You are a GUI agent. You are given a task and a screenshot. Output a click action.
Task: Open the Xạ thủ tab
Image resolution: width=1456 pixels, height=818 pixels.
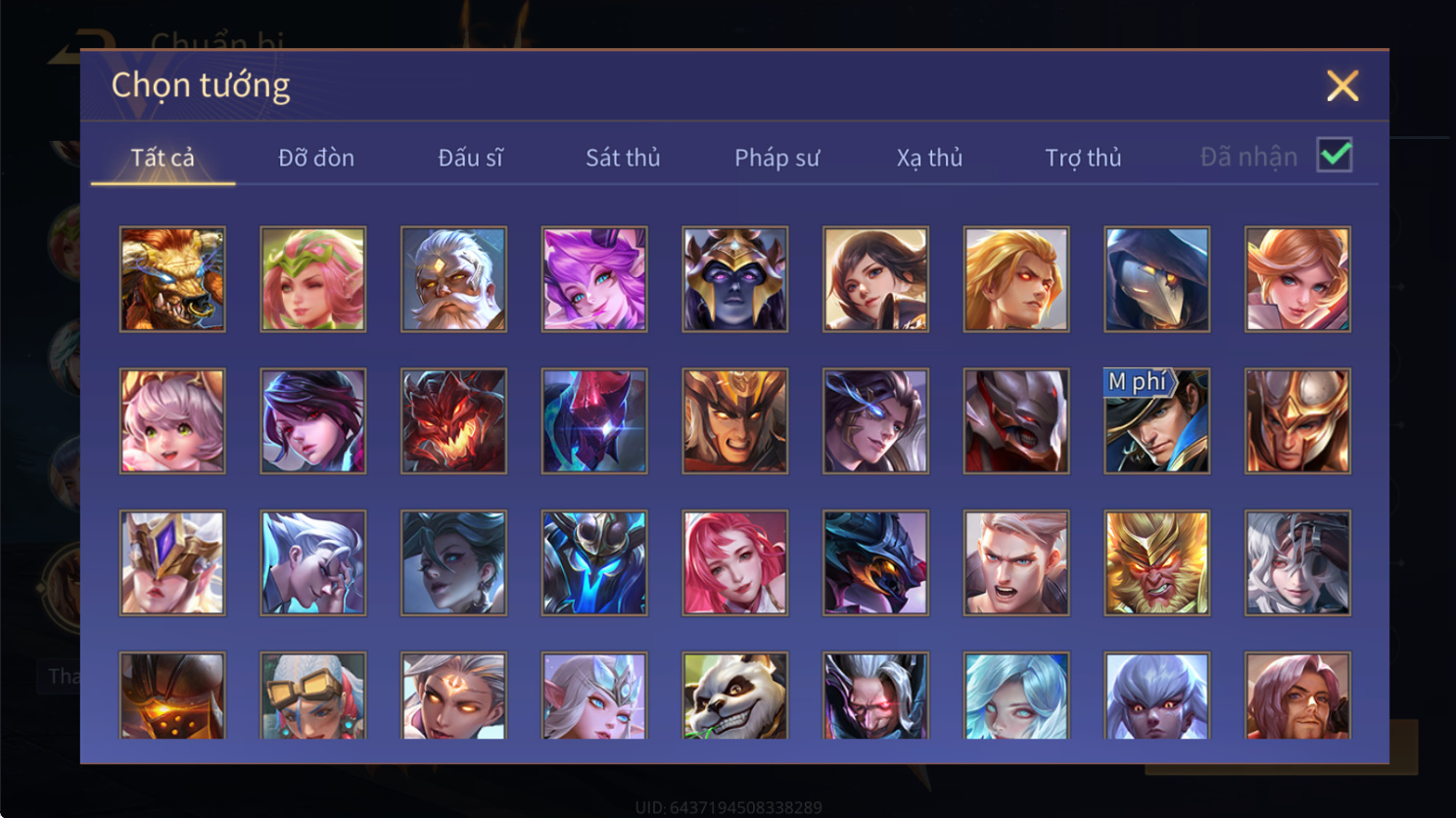[929, 158]
